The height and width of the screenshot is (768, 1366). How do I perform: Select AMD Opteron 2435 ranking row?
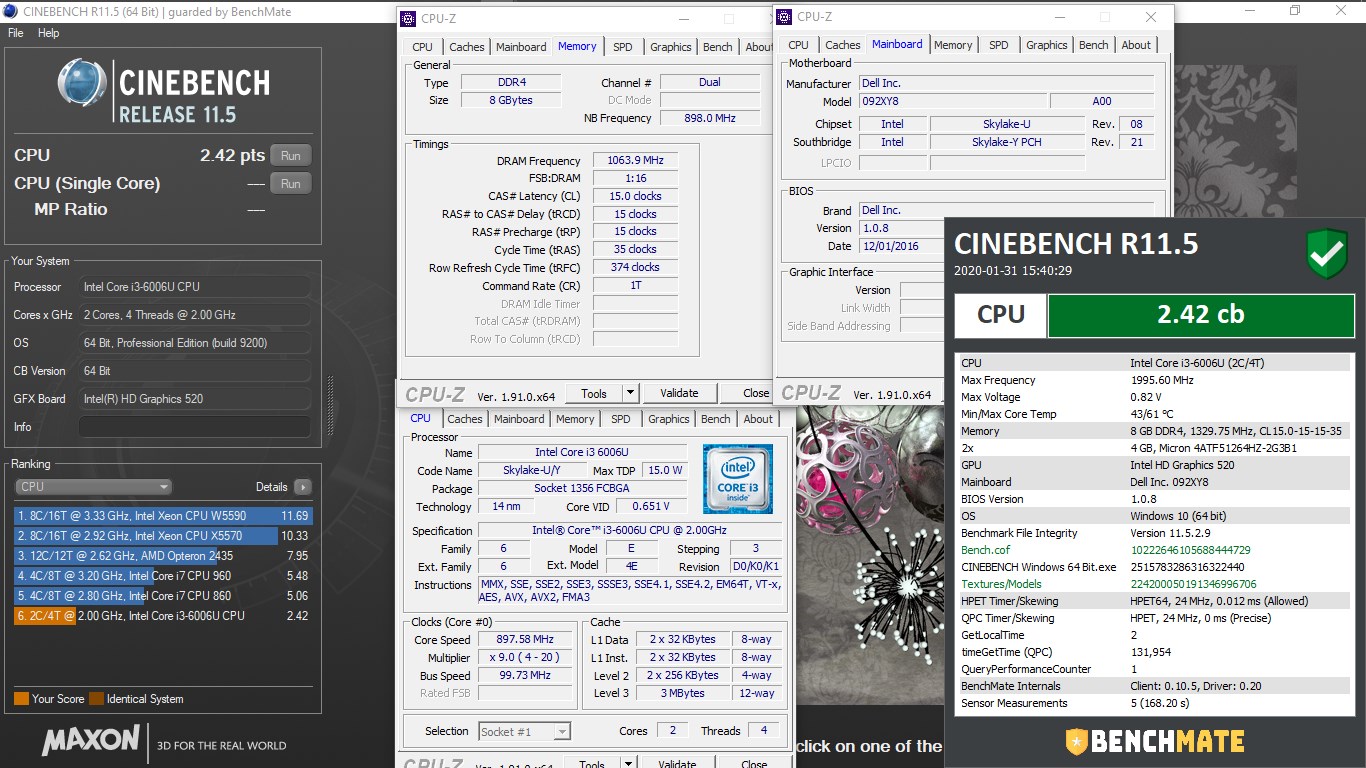click(163, 556)
